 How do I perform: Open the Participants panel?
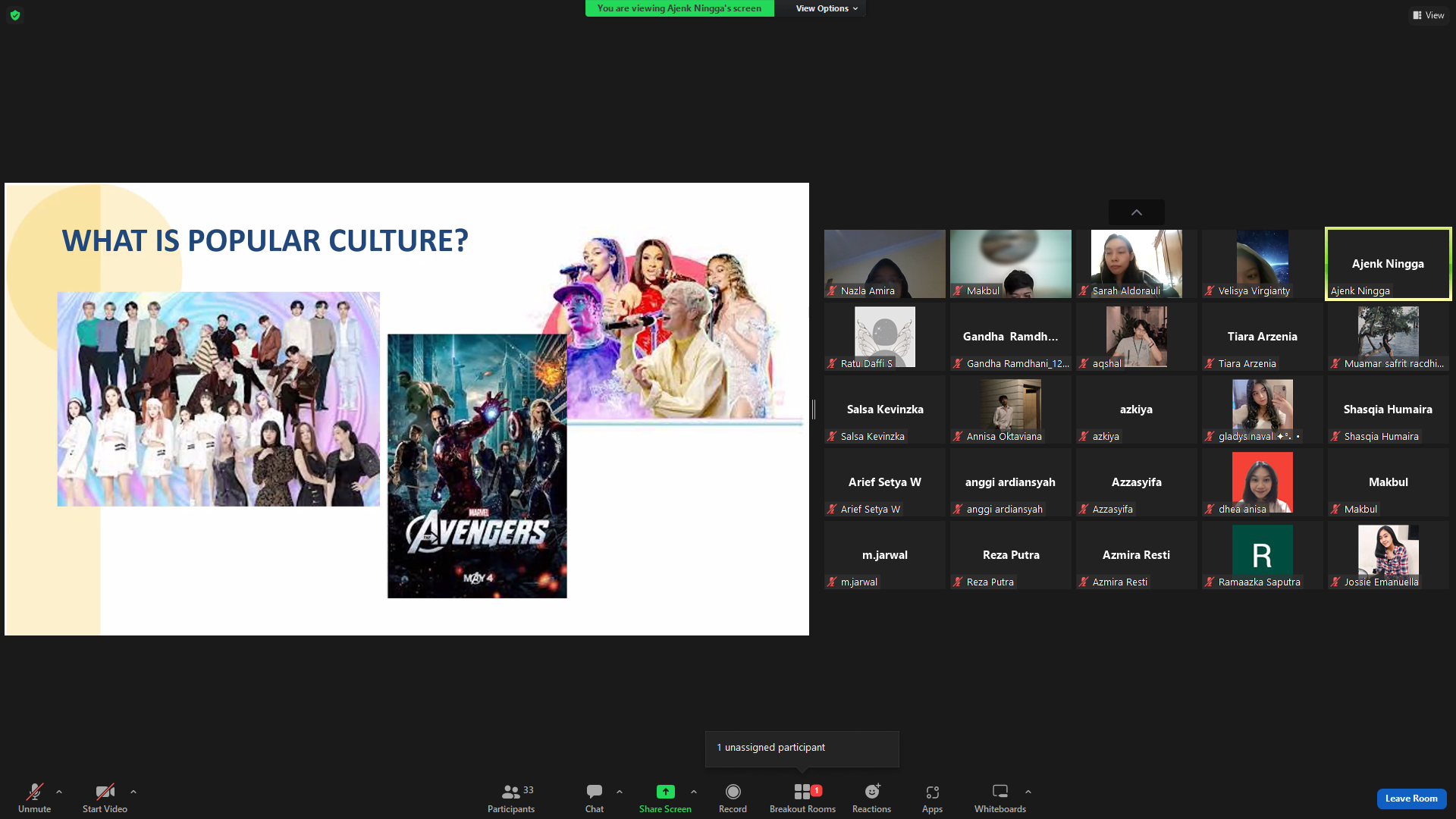511,798
